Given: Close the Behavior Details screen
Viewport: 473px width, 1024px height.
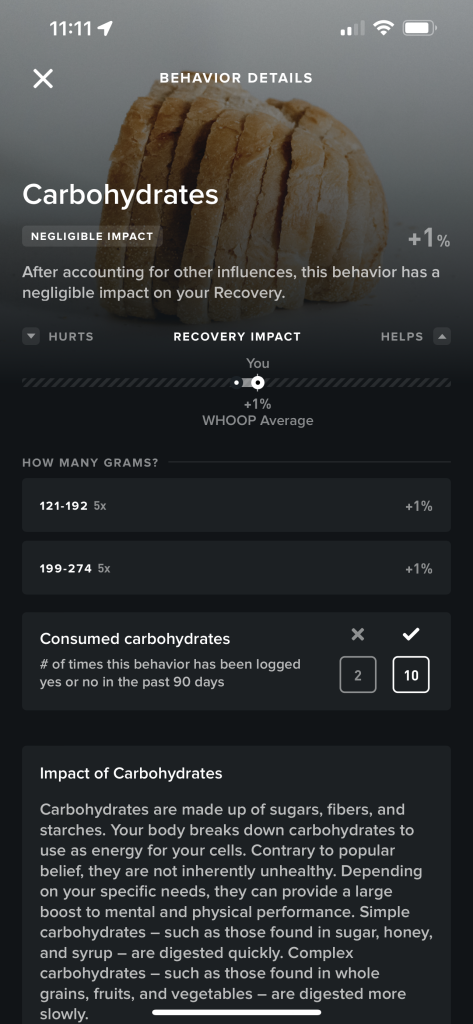Looking at the screenshot, I should (43, 78).
